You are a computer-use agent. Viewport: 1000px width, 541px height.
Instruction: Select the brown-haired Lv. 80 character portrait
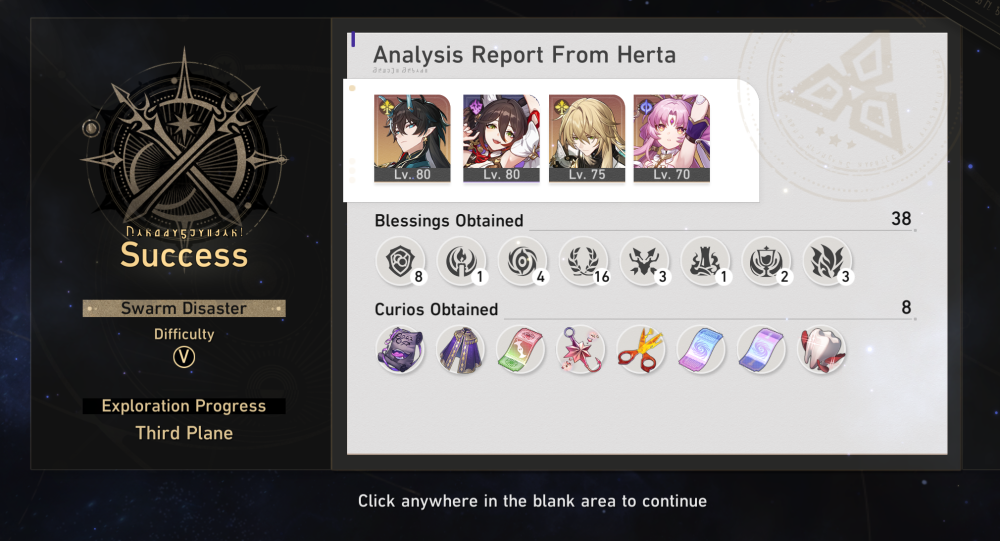pyautogui.click(x=501, y=138)
